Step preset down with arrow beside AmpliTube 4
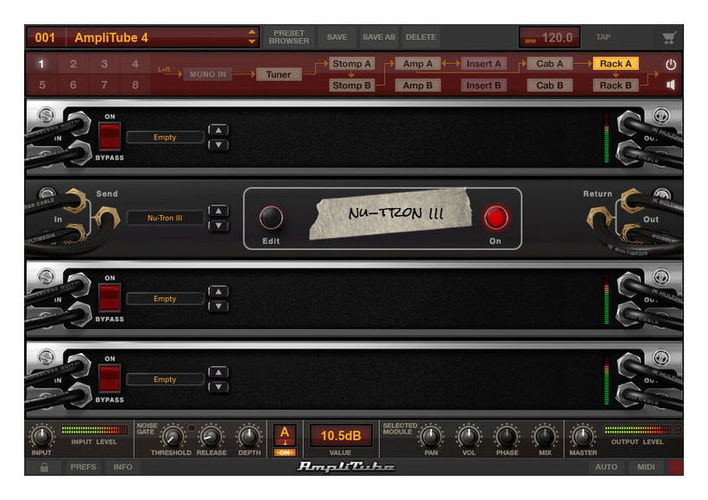 [252, 42]
